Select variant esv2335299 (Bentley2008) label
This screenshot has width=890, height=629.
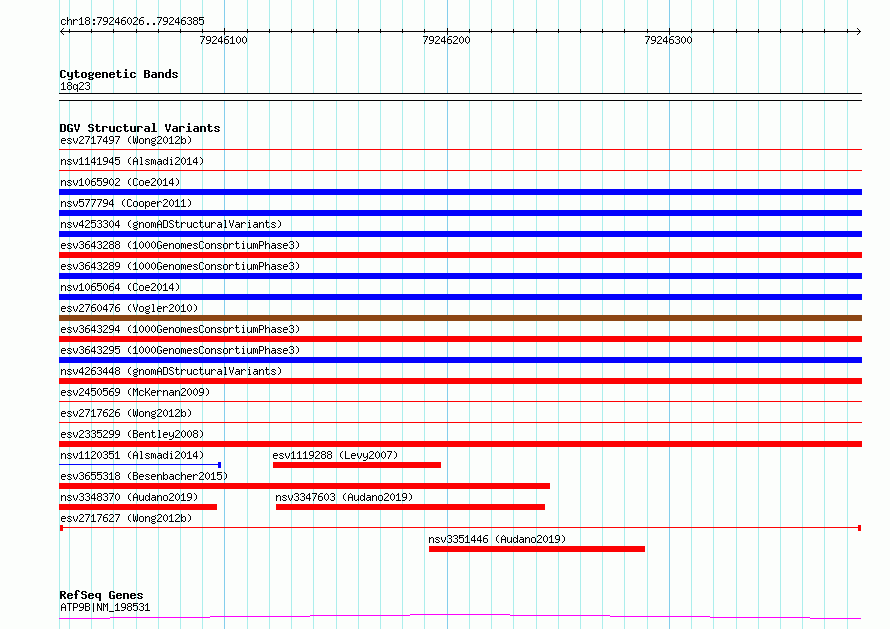point(132,434)
